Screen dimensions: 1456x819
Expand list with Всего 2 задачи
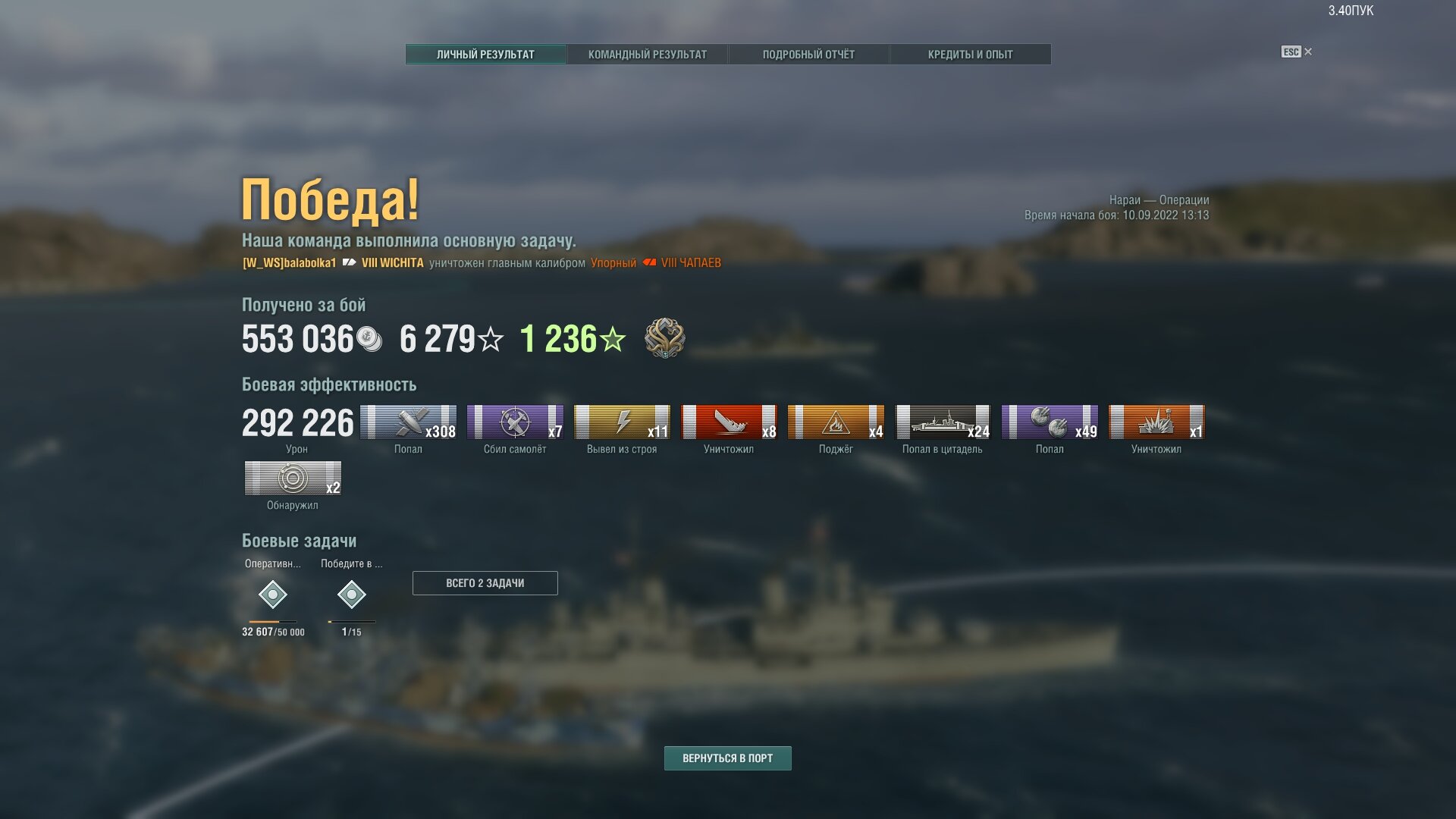[x=485, y=583]
